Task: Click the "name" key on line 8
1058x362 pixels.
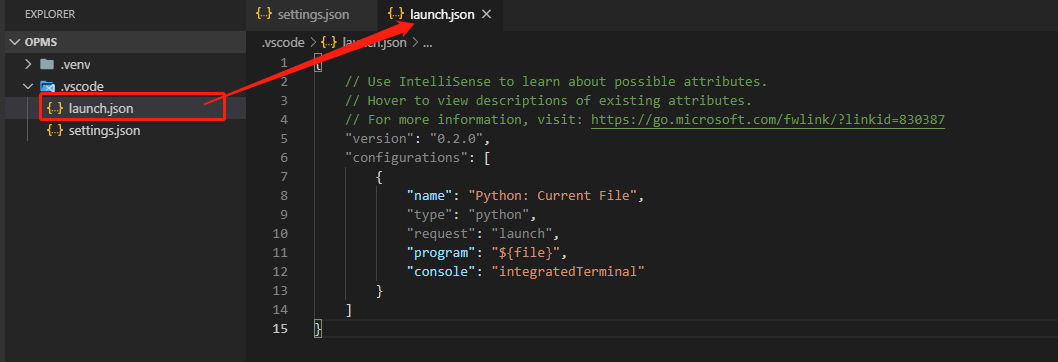Action: [429, 195]
